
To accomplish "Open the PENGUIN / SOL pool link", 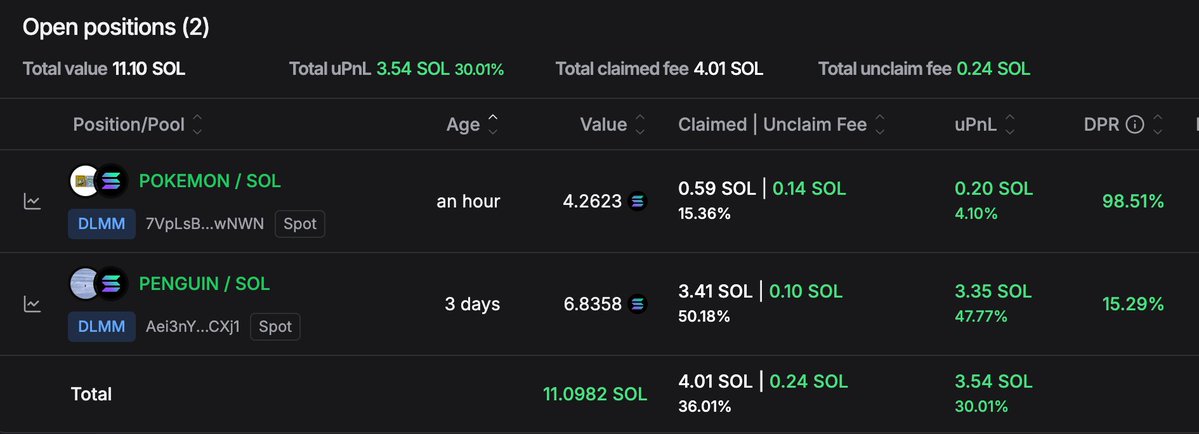I will point(204,283).
